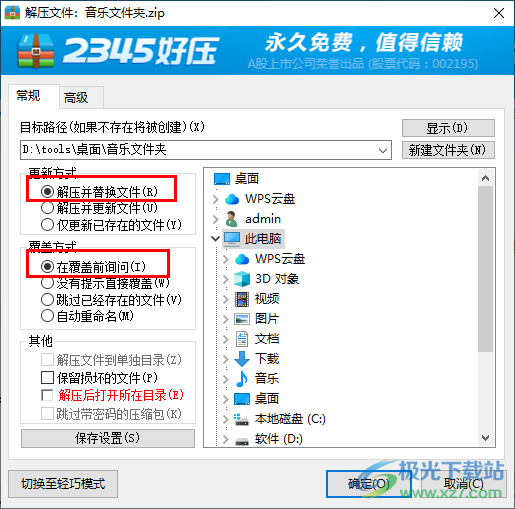Open the target path dropdown arrow
This screenshot has height=509, width=515.
[383, 150]
